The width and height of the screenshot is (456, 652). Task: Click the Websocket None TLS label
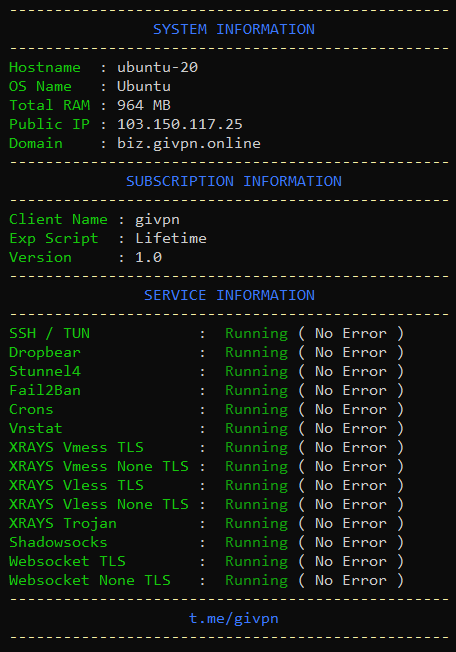(x=90, y=580)
